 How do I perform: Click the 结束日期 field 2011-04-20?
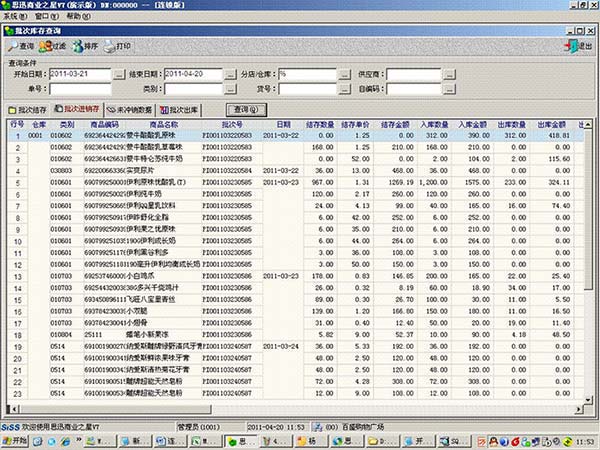193,74
